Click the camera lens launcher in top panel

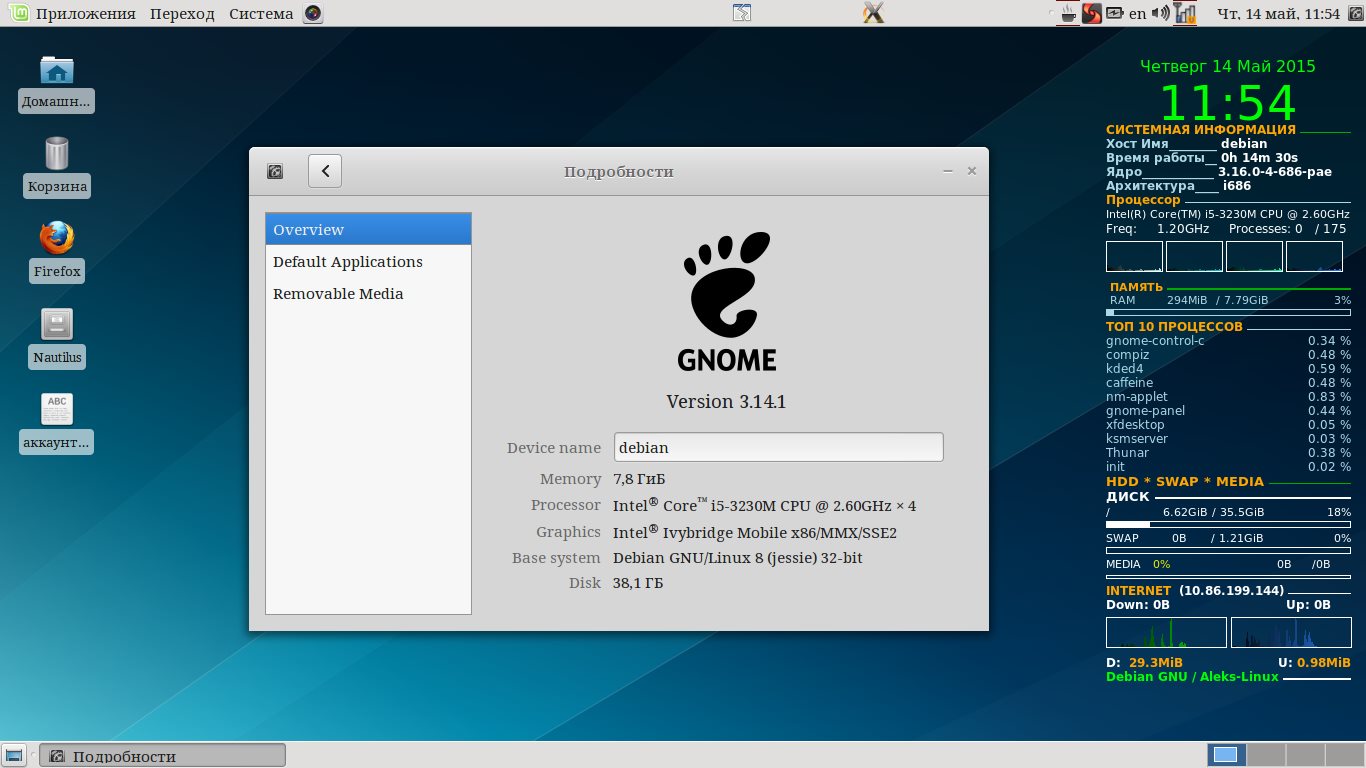[x=314, y=14]
